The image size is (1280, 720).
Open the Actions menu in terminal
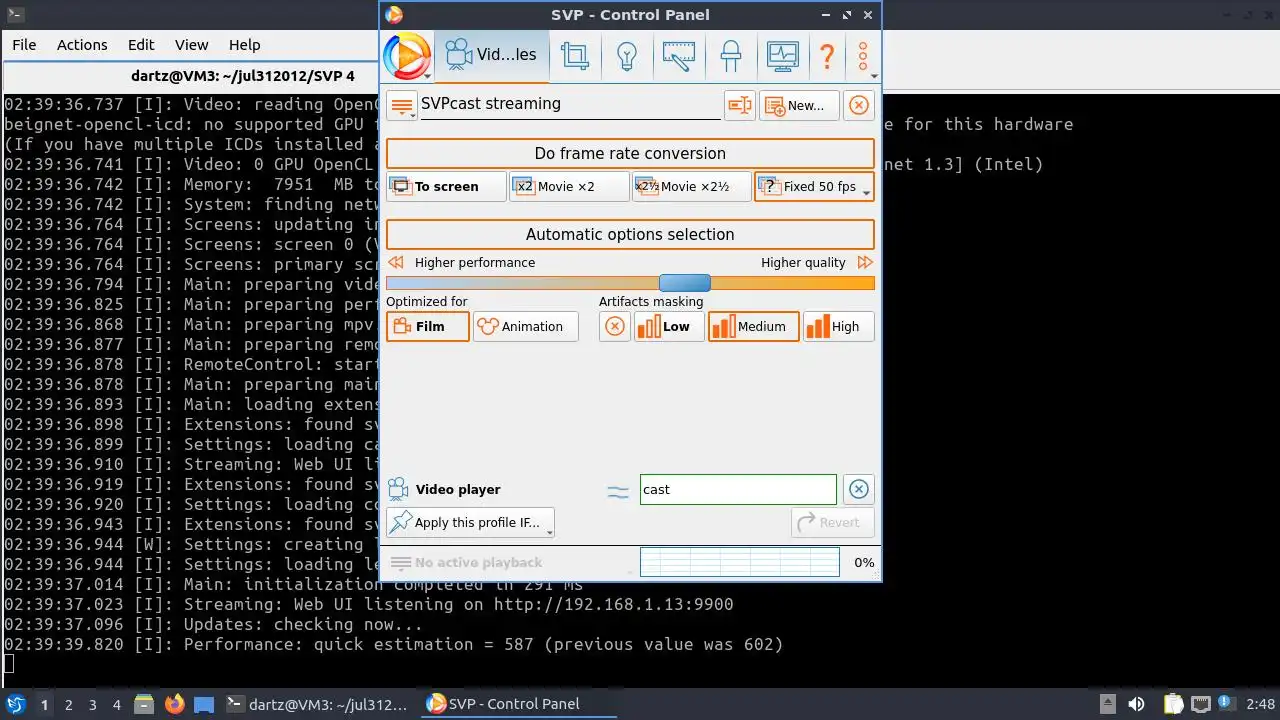[82, 45]
